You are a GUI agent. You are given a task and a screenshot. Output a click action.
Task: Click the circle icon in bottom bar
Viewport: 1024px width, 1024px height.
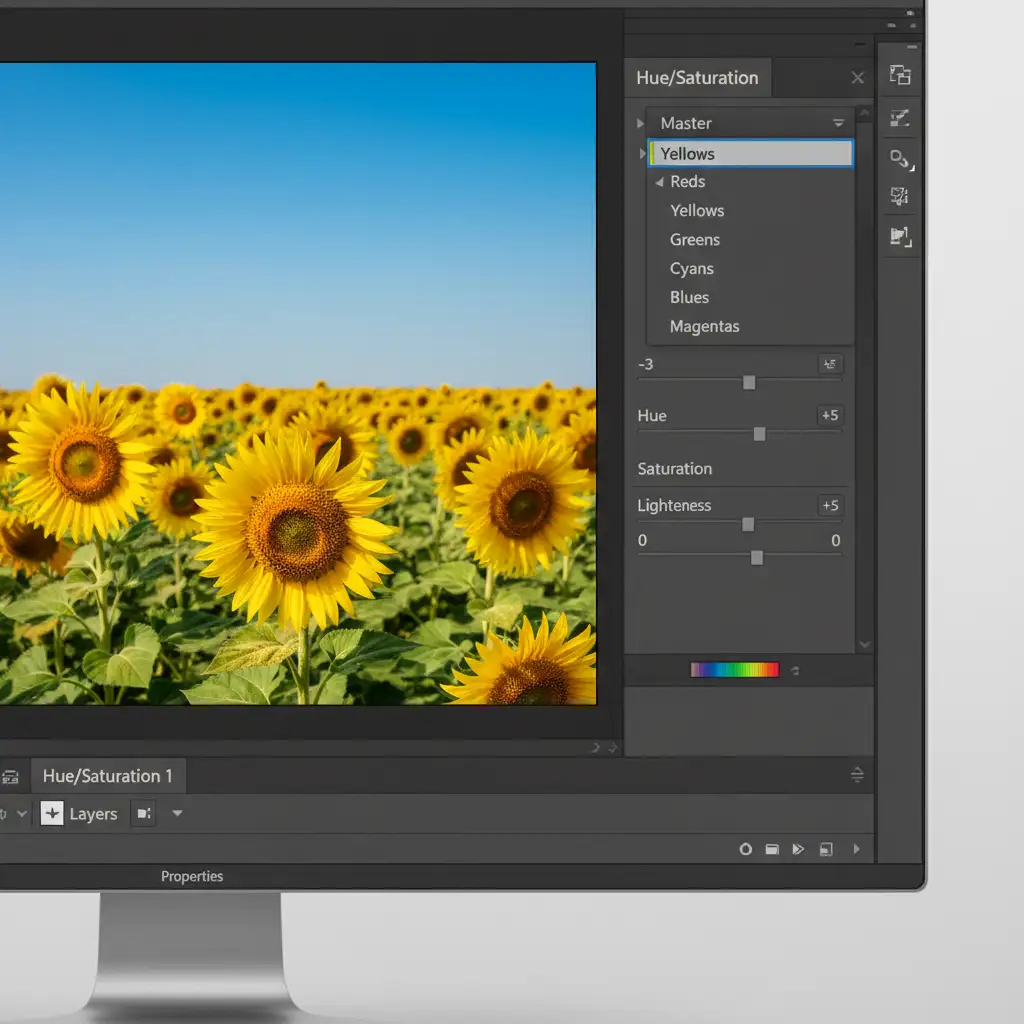[745, 849]
